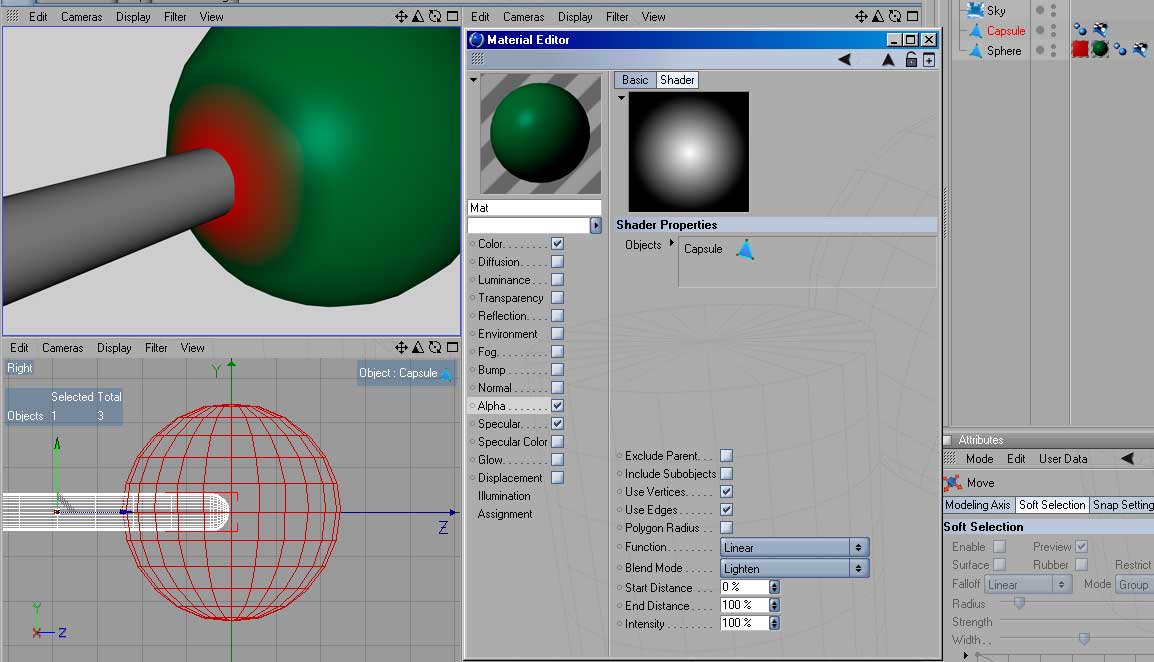Image resolution: width=1154 pixels, height=662 pixels.
Task: Collapse material preview with small triangle
Action: tap(473, 80)
